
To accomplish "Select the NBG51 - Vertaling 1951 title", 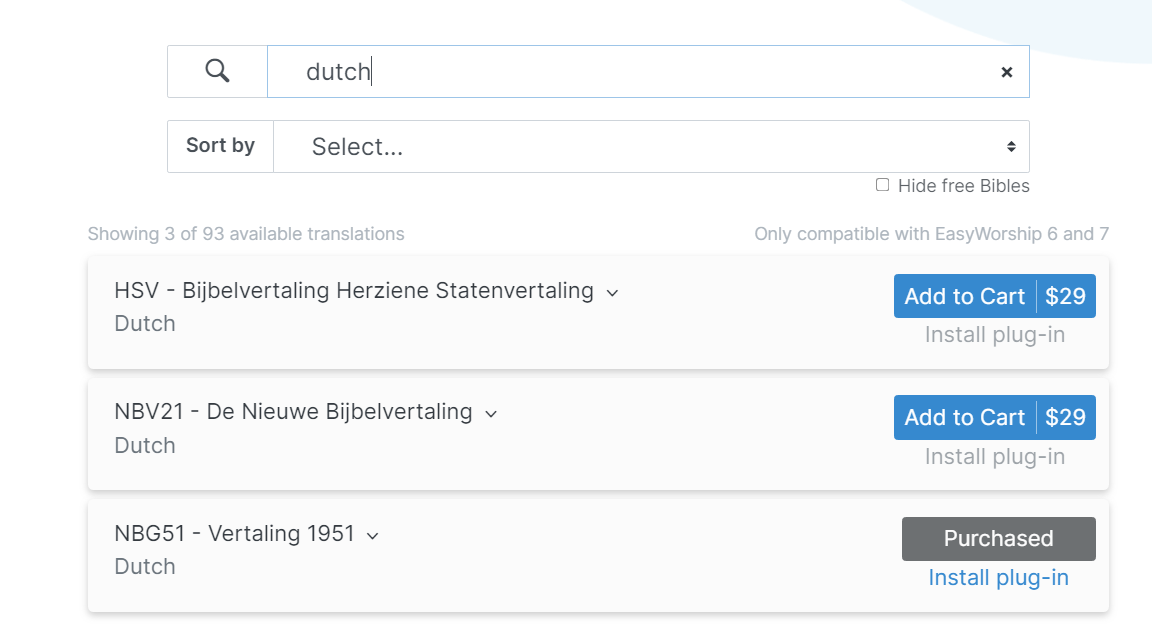I will point(234,534).
